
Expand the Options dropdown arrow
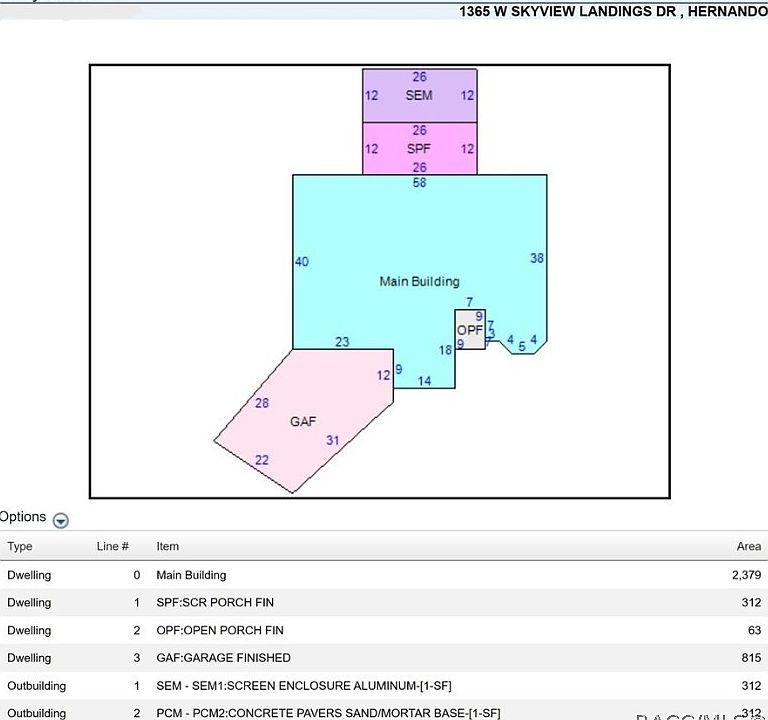(61, 520)
